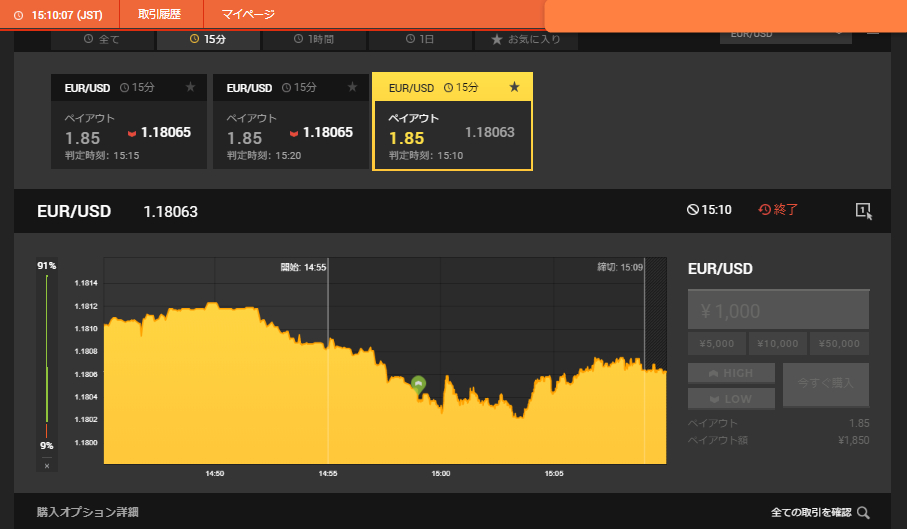Open the EUR/USD currency pair dropdown
The width and height of the screenshot is (907, 529).
[x=786, y=36]
